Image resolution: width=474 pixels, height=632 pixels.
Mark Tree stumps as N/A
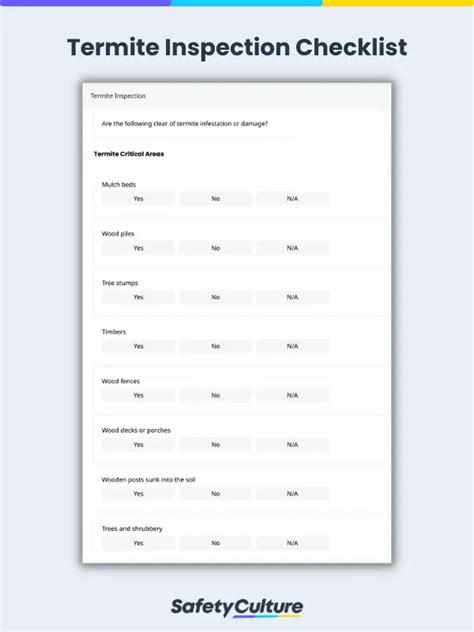tap(293, 297)
